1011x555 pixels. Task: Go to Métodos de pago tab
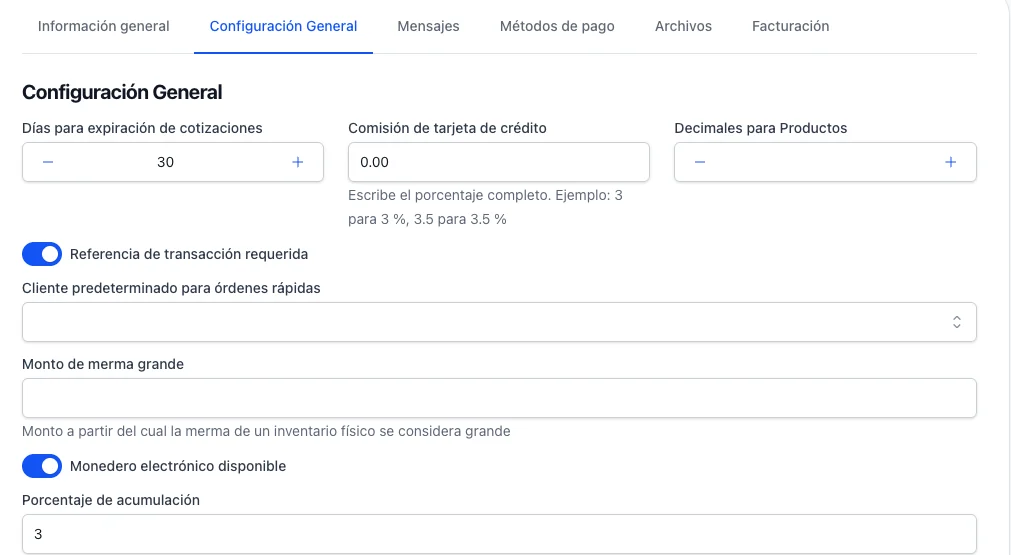tap(557, 26)
